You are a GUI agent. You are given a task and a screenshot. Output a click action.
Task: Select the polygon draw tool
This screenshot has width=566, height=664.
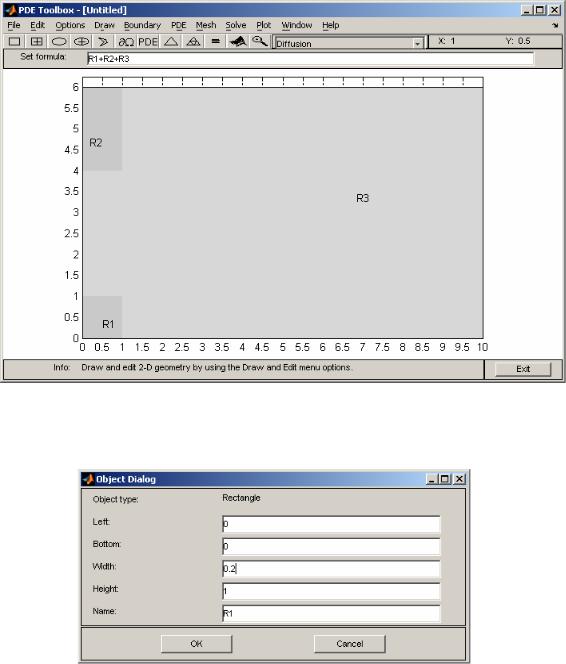[x=103, y=42]
